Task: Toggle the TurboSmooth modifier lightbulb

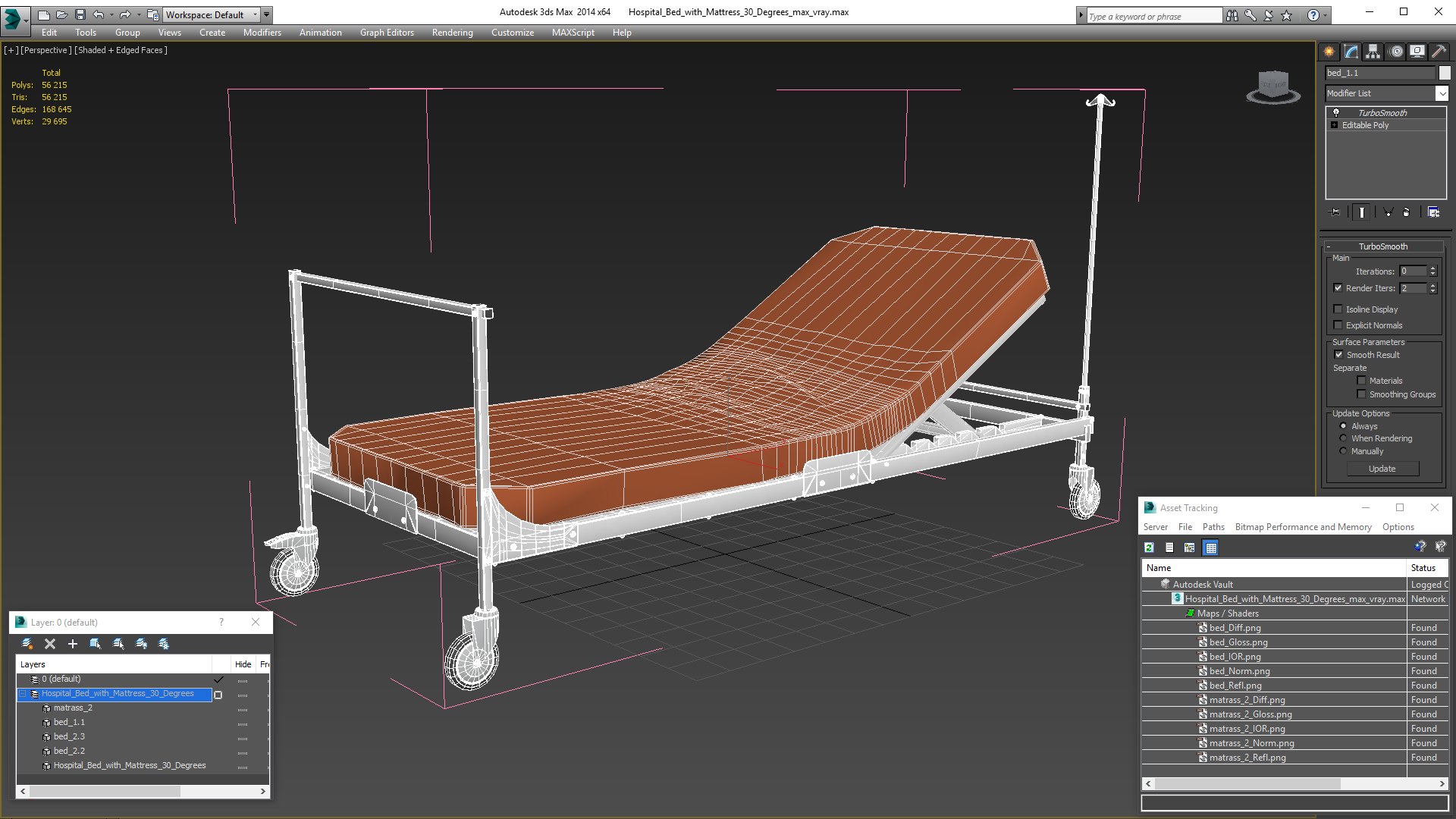Action: (x=1336, y=112)
